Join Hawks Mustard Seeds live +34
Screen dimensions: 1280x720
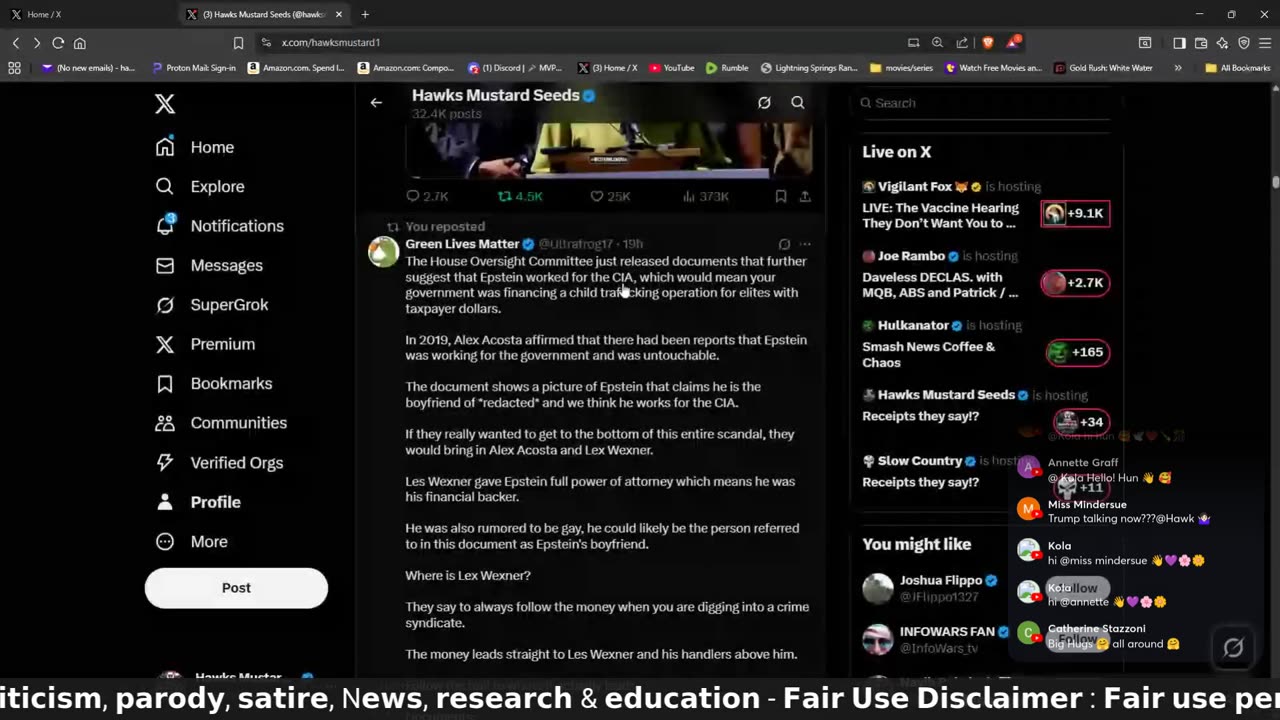1081,421
